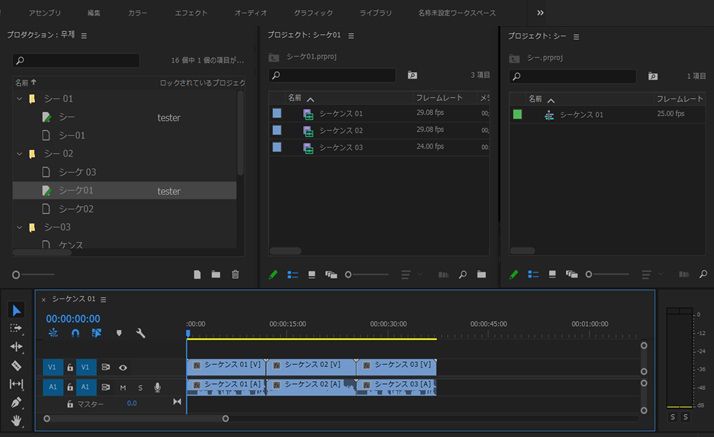Switch to the エフェクト workspace tab
The image size is (714, 437).
[x=191, y=13]
